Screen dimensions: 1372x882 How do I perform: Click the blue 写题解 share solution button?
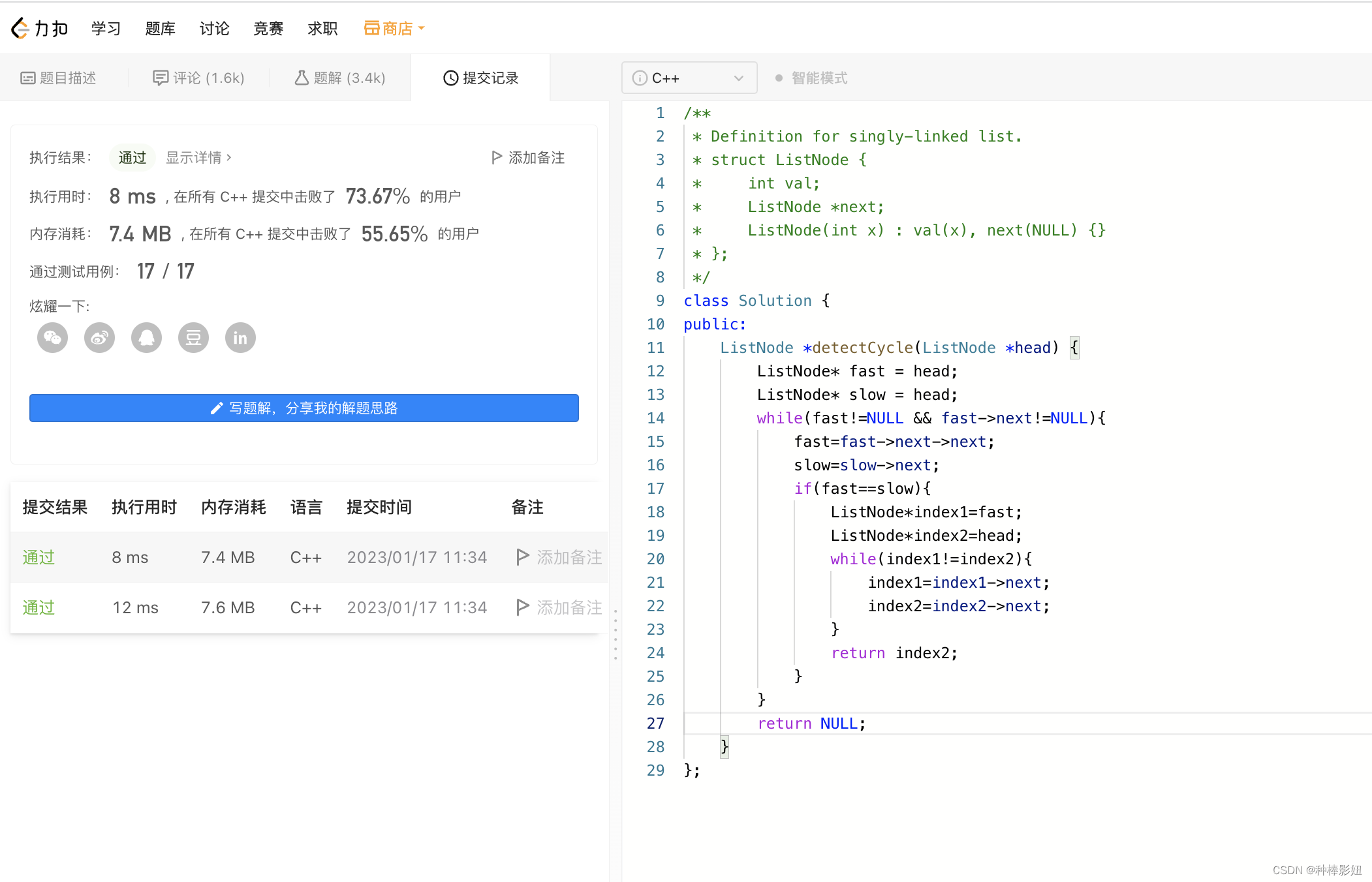(x=304, y=408)
